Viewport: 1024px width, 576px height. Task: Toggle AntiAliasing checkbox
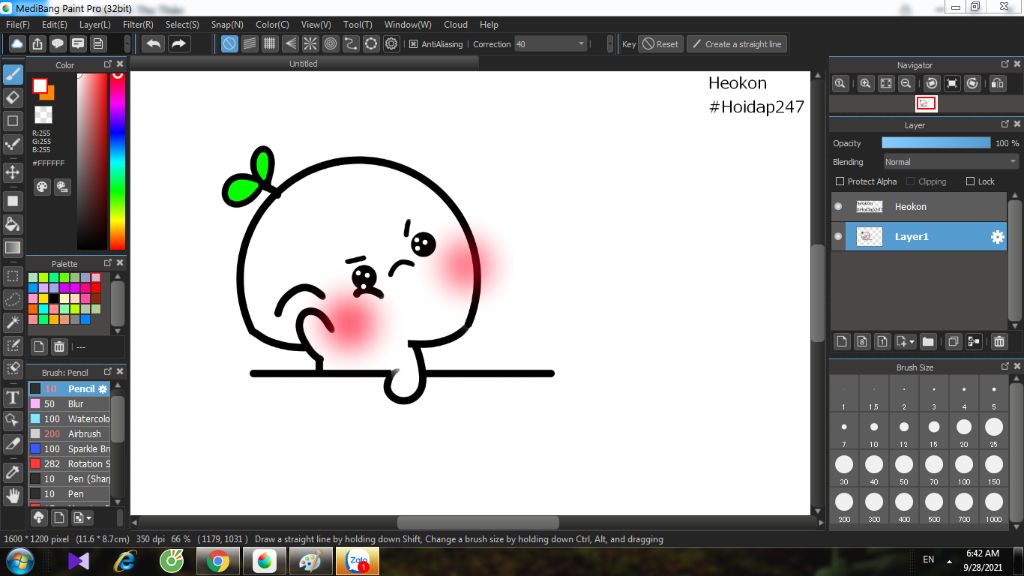tap(413, 44)
